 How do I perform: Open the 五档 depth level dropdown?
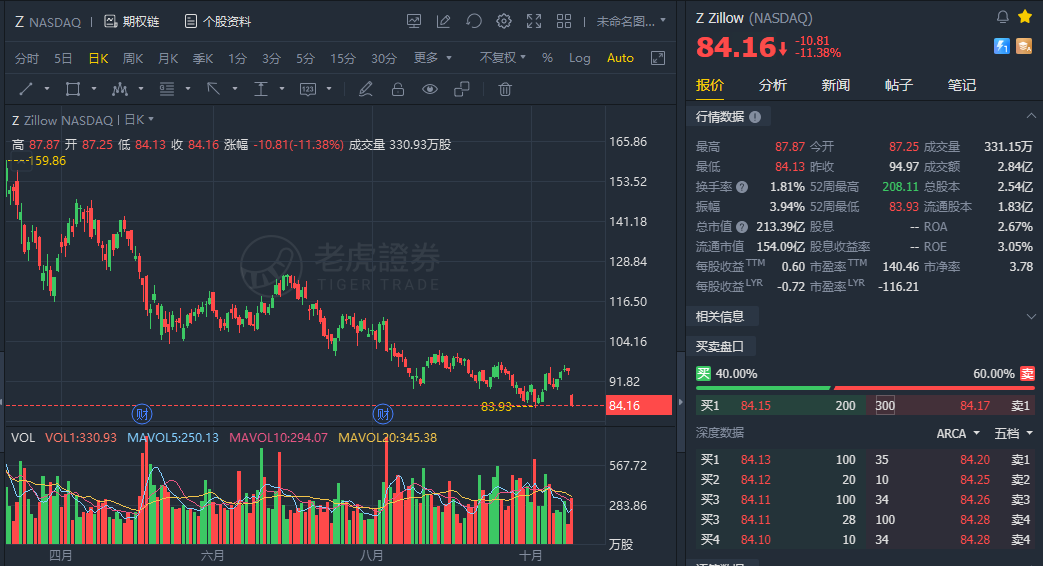[x=1013, y=434]
